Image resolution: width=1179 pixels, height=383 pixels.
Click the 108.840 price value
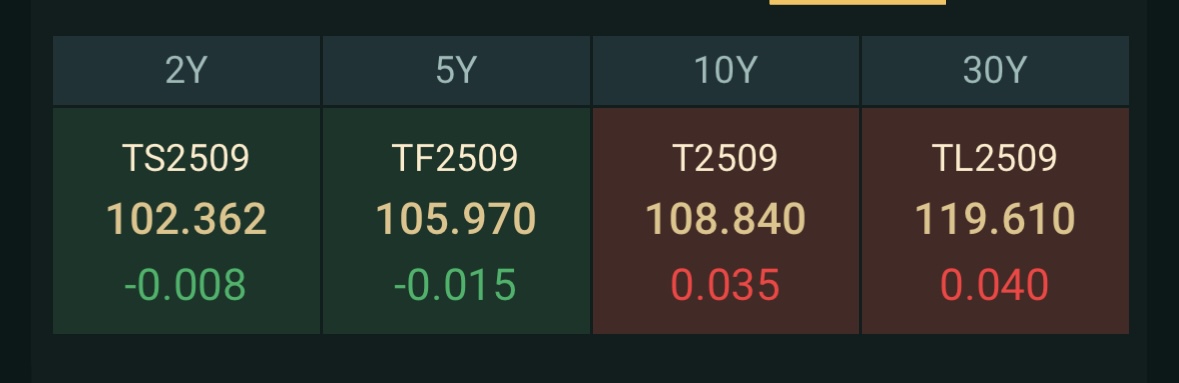726,220
